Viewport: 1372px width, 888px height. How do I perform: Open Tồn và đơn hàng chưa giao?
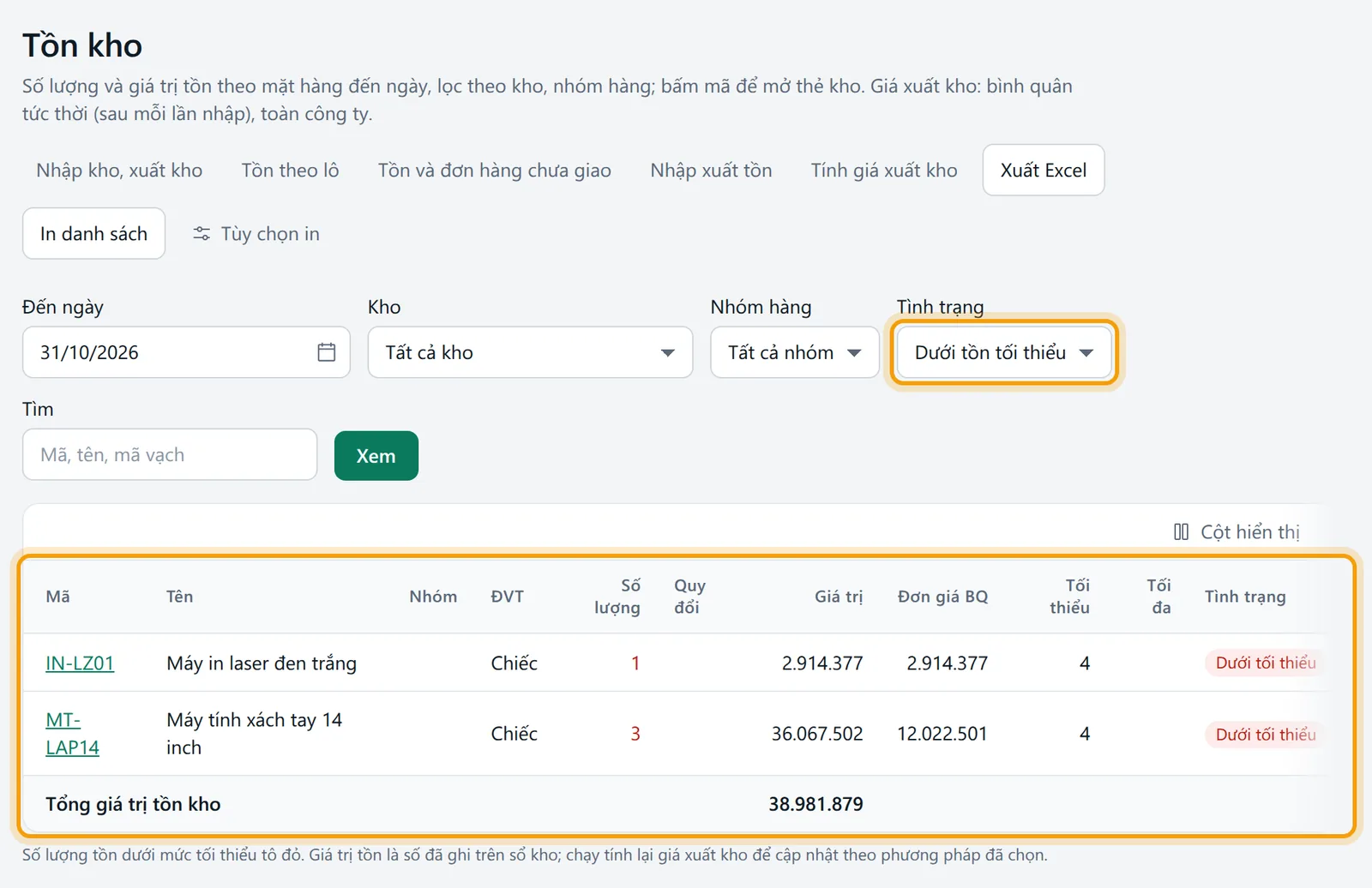tap(494, 171)
